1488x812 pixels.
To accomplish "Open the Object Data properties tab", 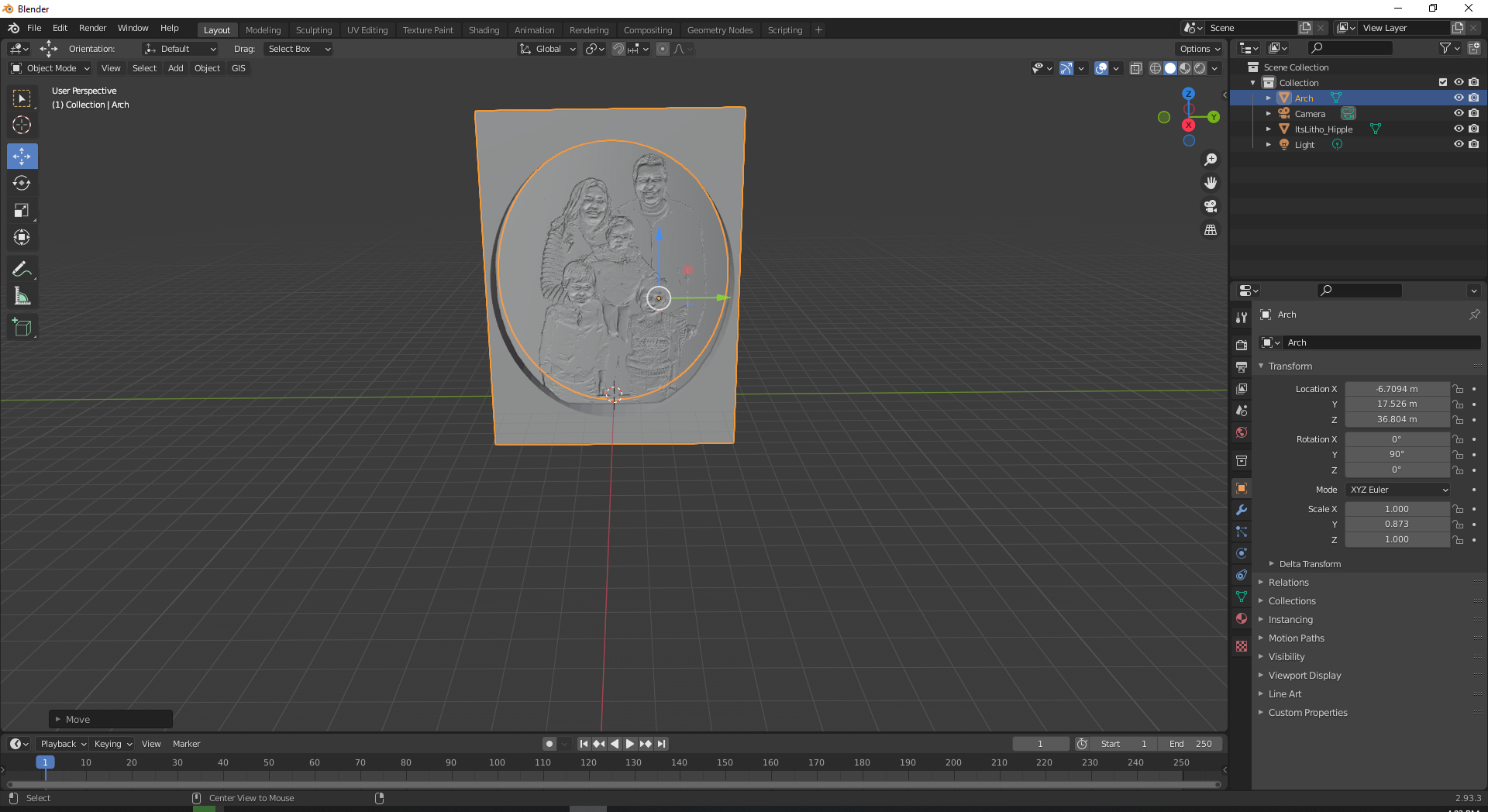I will click(1242, 597).
